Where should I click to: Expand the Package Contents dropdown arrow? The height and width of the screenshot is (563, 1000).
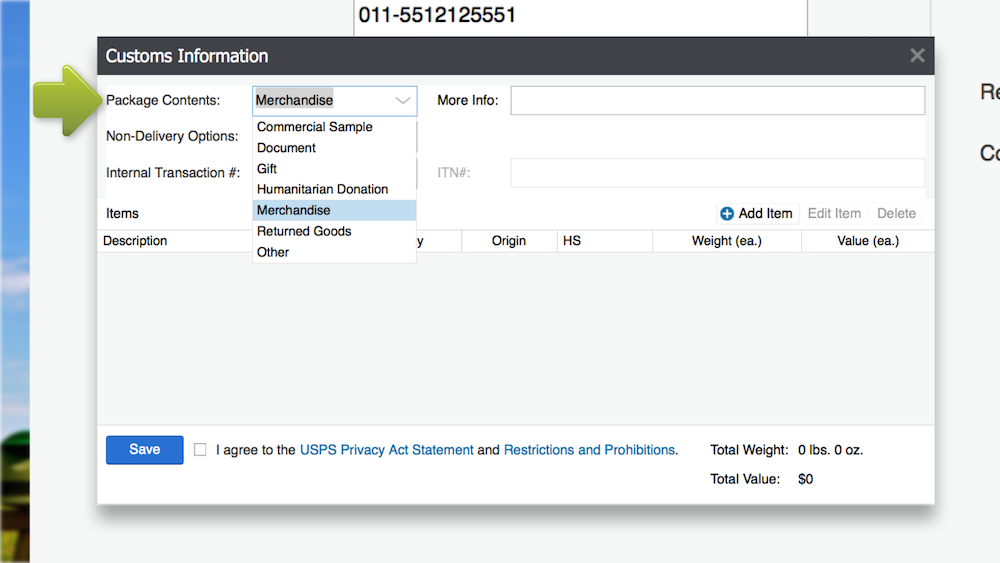403,101
